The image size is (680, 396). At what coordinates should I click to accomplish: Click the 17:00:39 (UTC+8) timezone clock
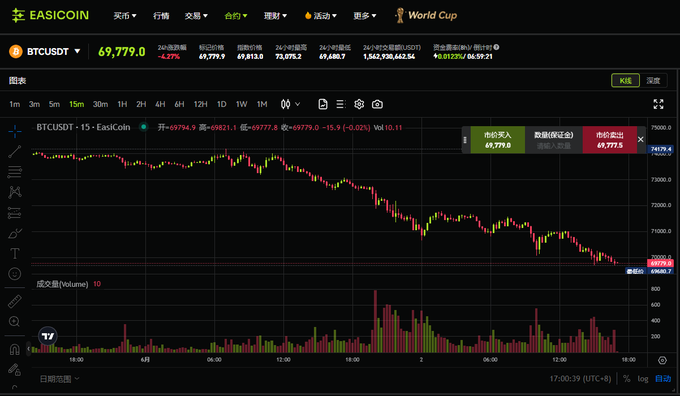point(580,379)
